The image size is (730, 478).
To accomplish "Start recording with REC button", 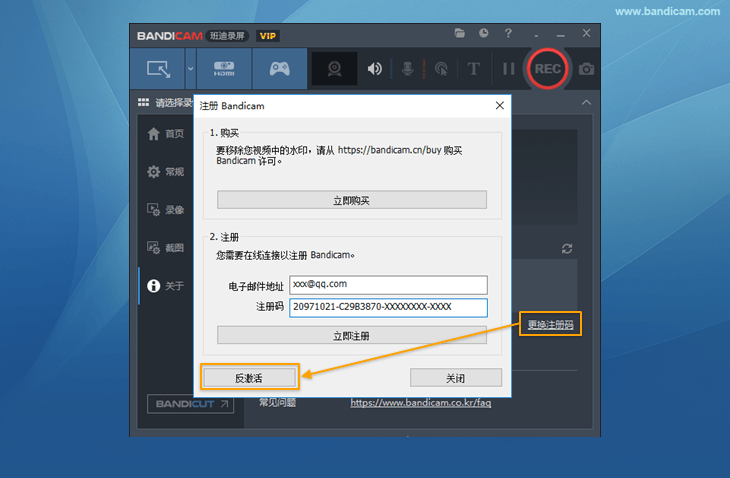I will point(548,69).
